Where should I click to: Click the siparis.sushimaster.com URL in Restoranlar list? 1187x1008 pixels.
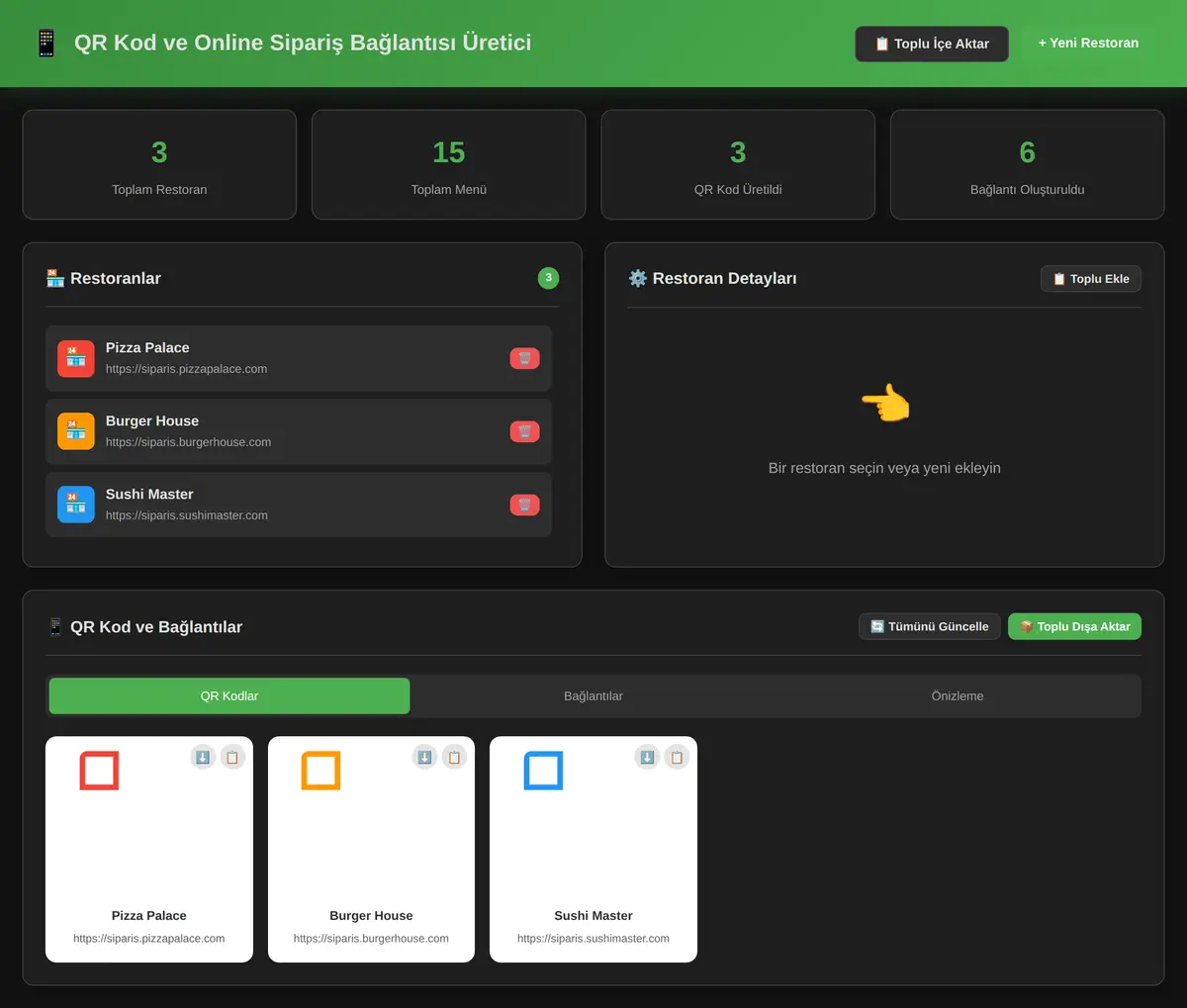[187, 515]
